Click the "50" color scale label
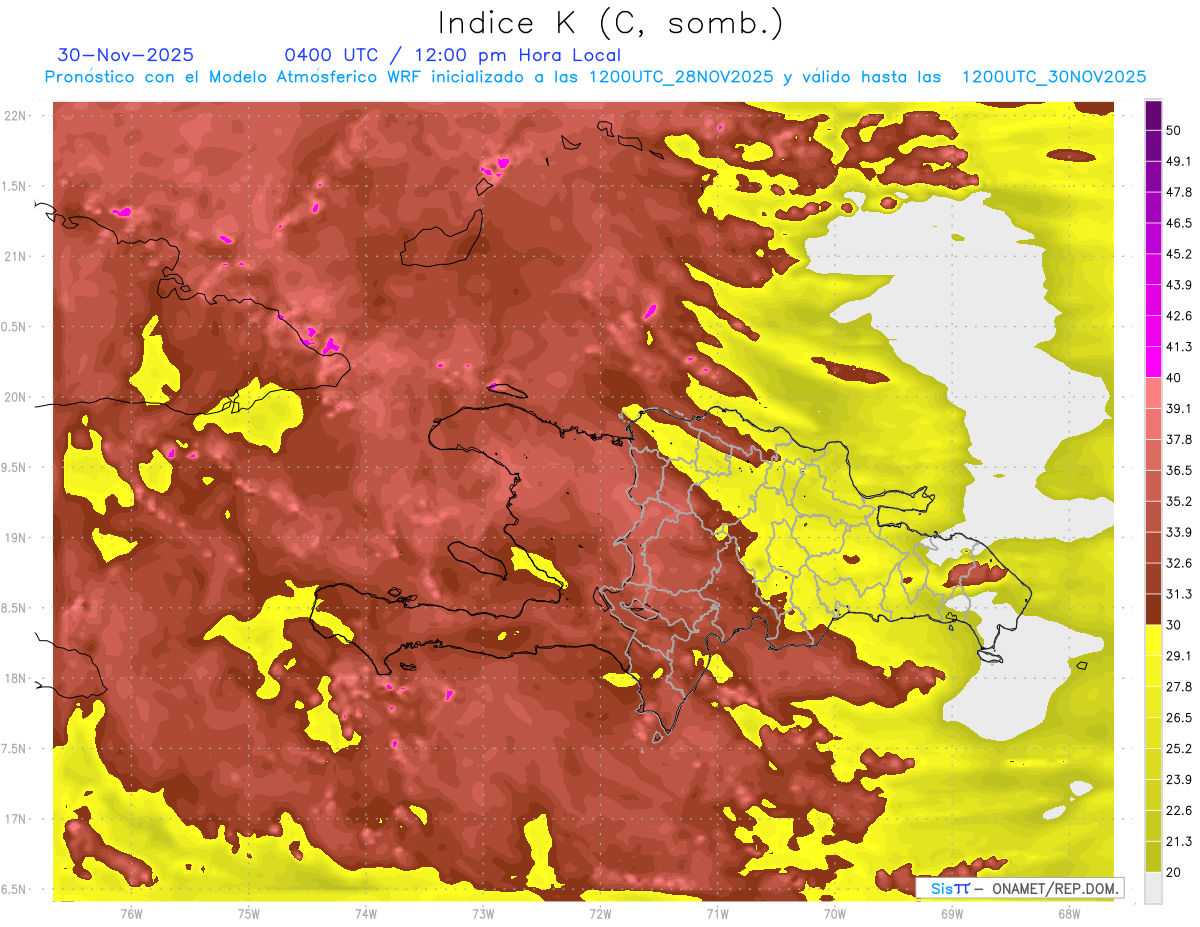1200x927 pixels. tap(1174, 131)
